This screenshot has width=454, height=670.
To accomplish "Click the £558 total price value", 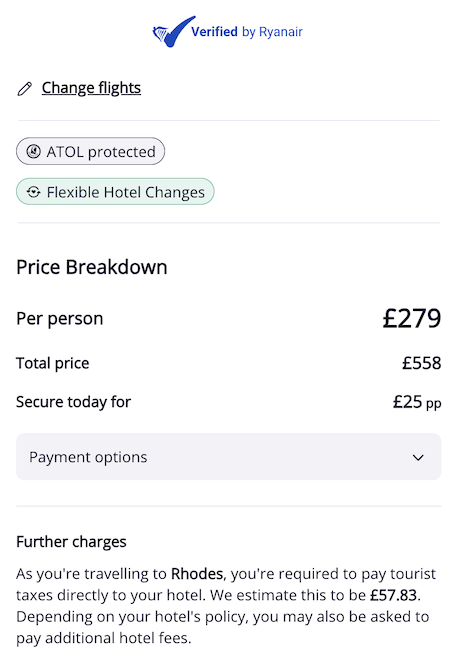I will pos(421,363).
